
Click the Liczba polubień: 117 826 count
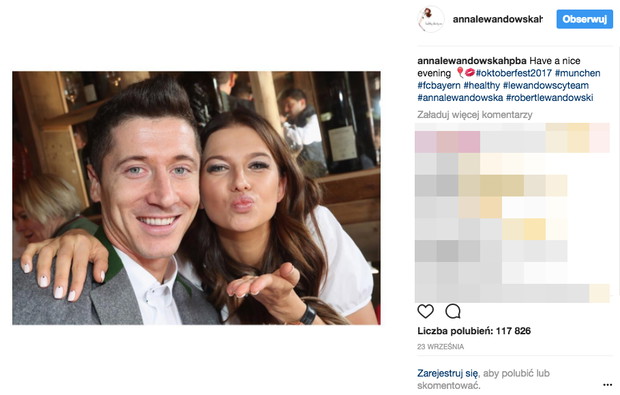474,331
